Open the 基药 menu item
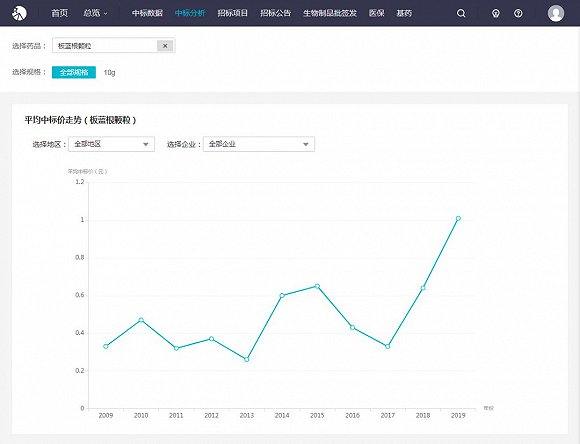The width and height of the screenshot is (580, 444). [404, 13]
